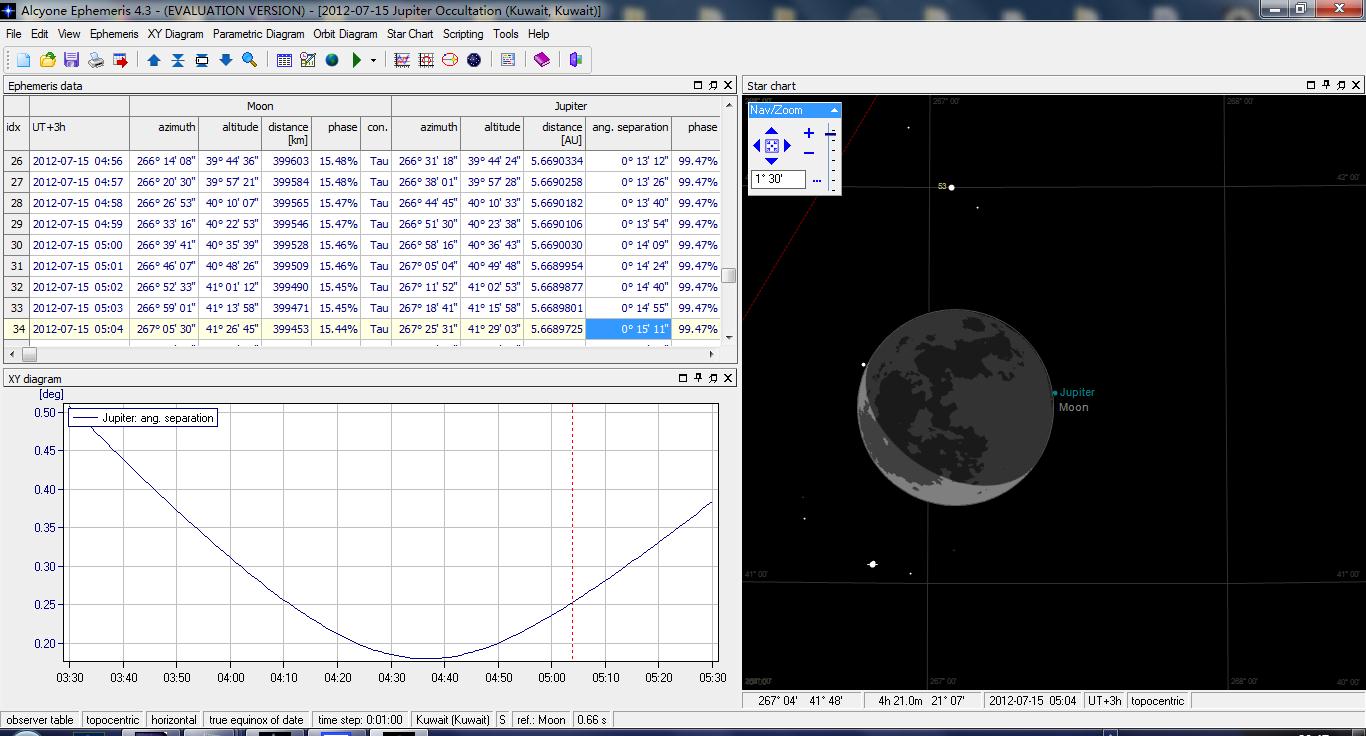Image resolution: width=1366 pixels, height=736 pixels.
Task: Click the ephemeris table vertical scrollbar thumb
Action: 730,276
